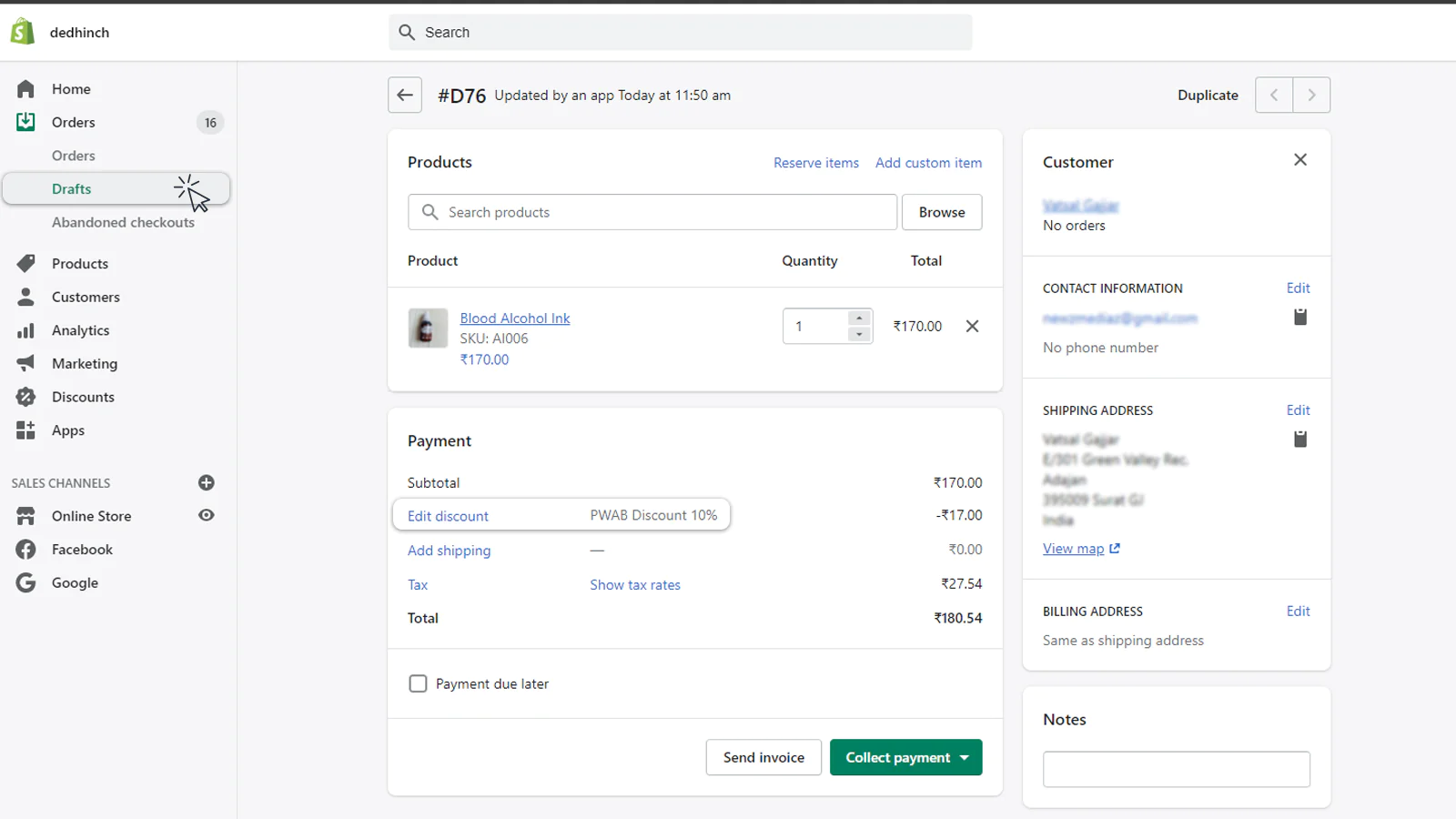1456x819 pixels.
Task: Copy the customer email via clipboard icon
Action: 1300,317
